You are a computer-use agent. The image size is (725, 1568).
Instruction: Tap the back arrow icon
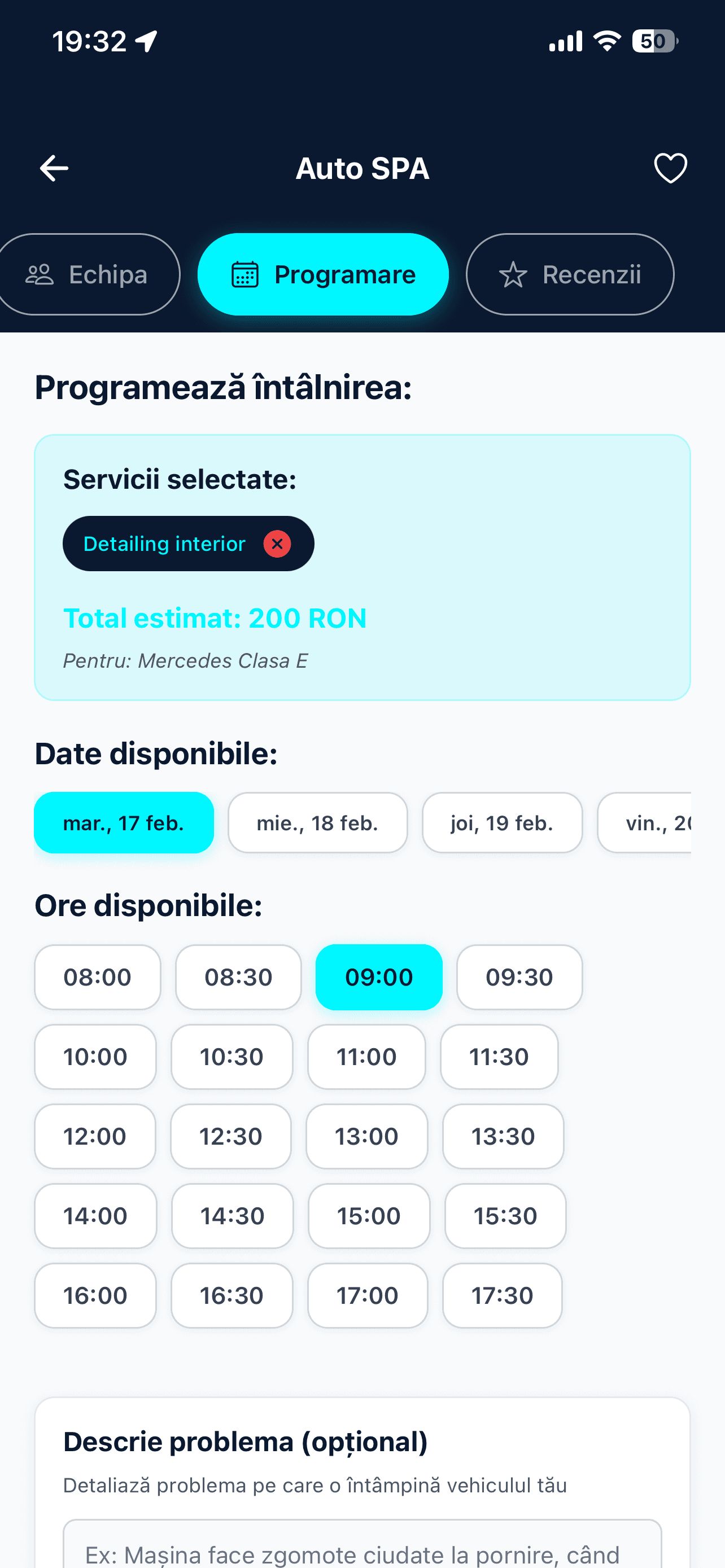(54, 169)
